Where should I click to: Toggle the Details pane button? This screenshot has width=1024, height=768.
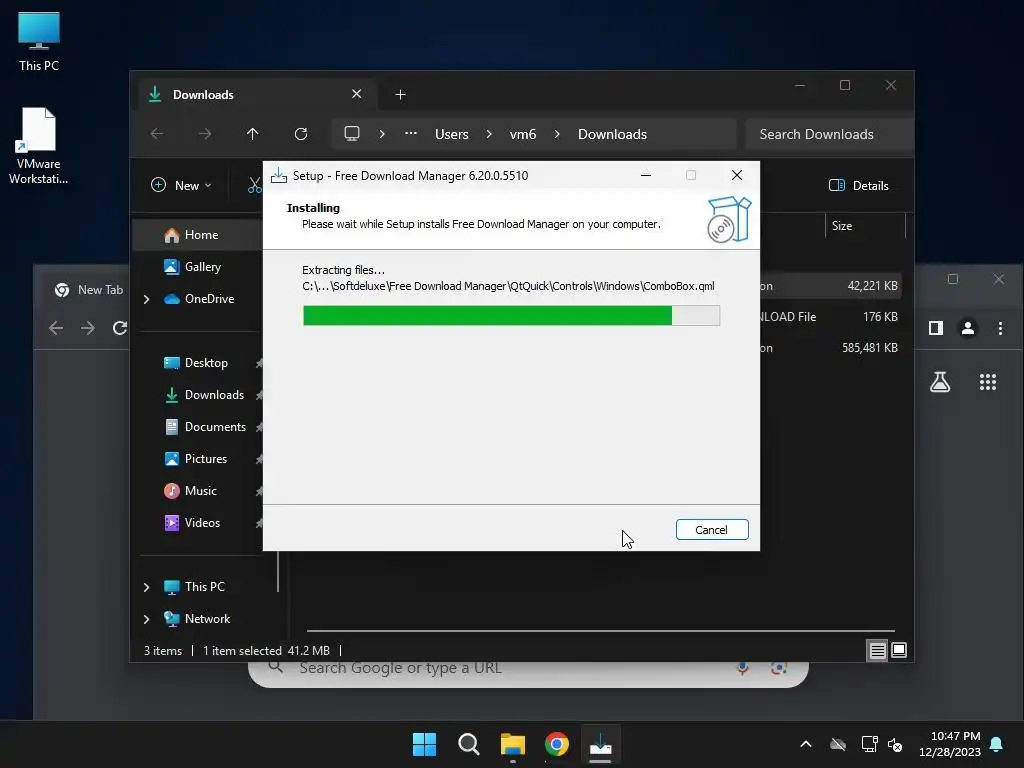pos(859,185)
